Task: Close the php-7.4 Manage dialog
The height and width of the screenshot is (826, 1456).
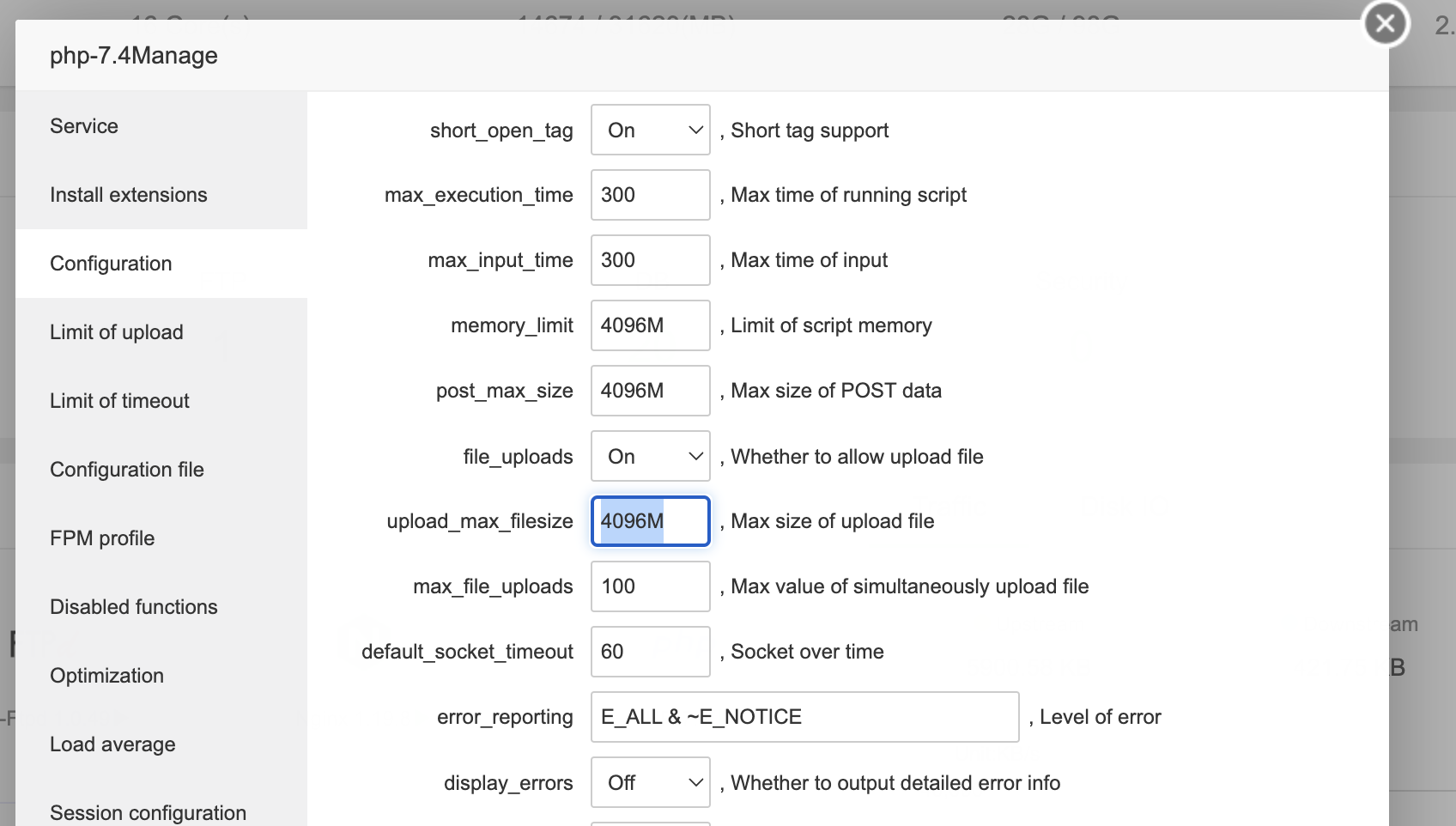Action: tap(1386, 24)
